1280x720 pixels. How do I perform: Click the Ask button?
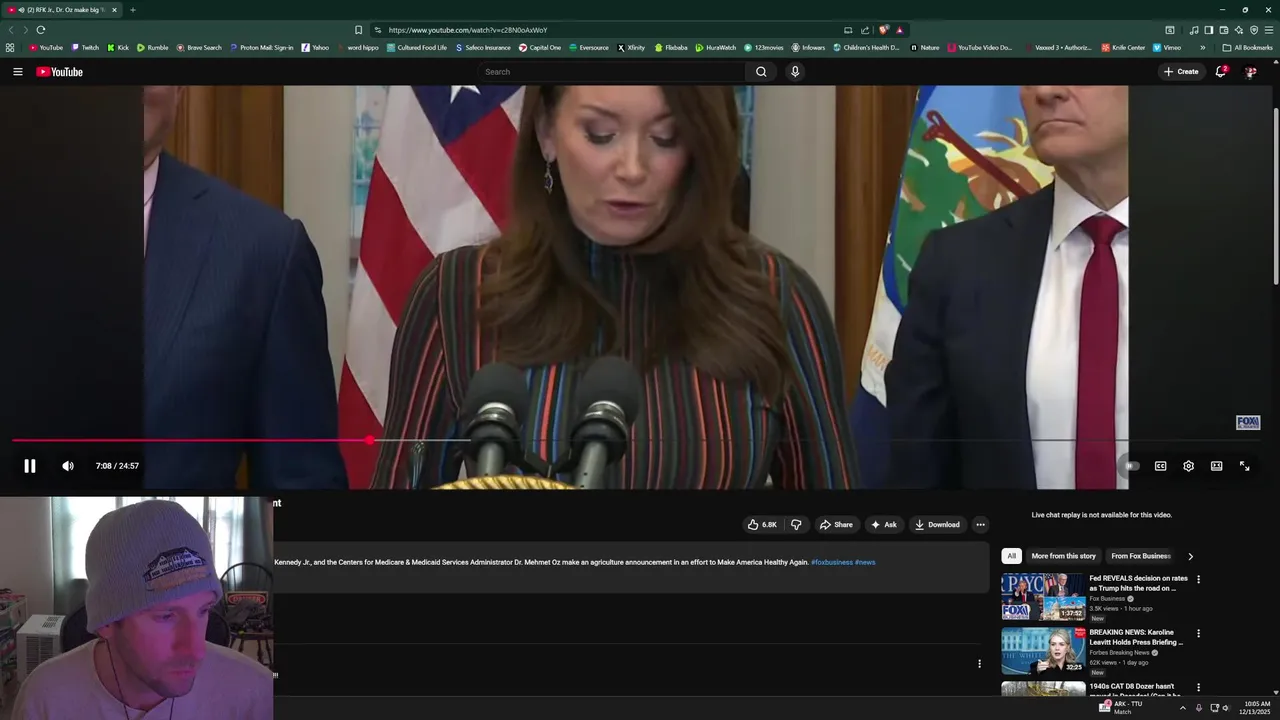coord(883,525)
